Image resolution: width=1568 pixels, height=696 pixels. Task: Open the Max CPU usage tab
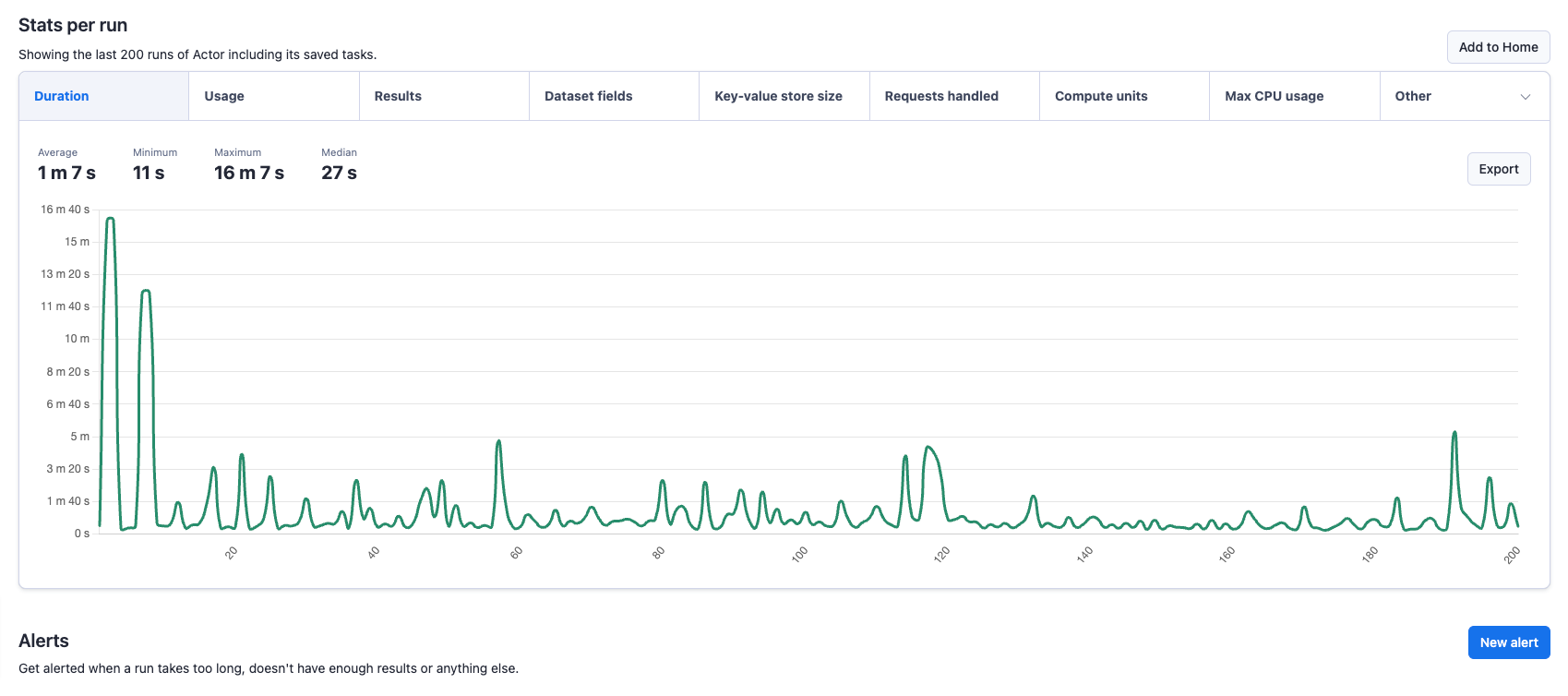[1295, 96]
